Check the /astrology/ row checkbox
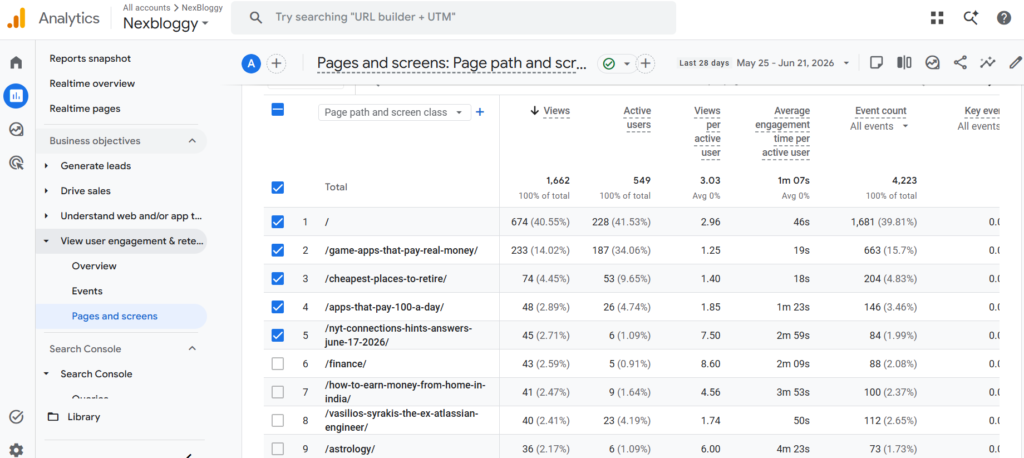The height and width of the screenshot is (458, 1024). tap(278, 449)
